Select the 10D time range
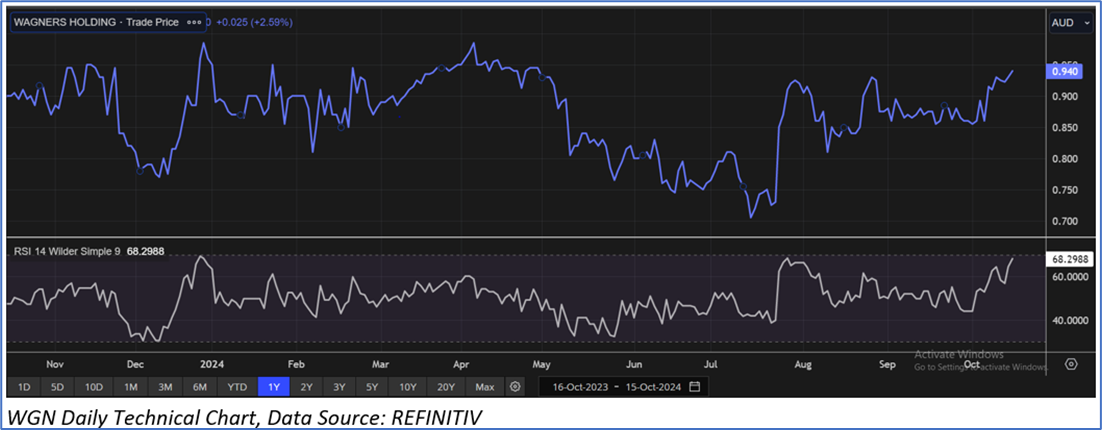The image size is (1102, 430). pyautogui.click(x=93, y=386)
